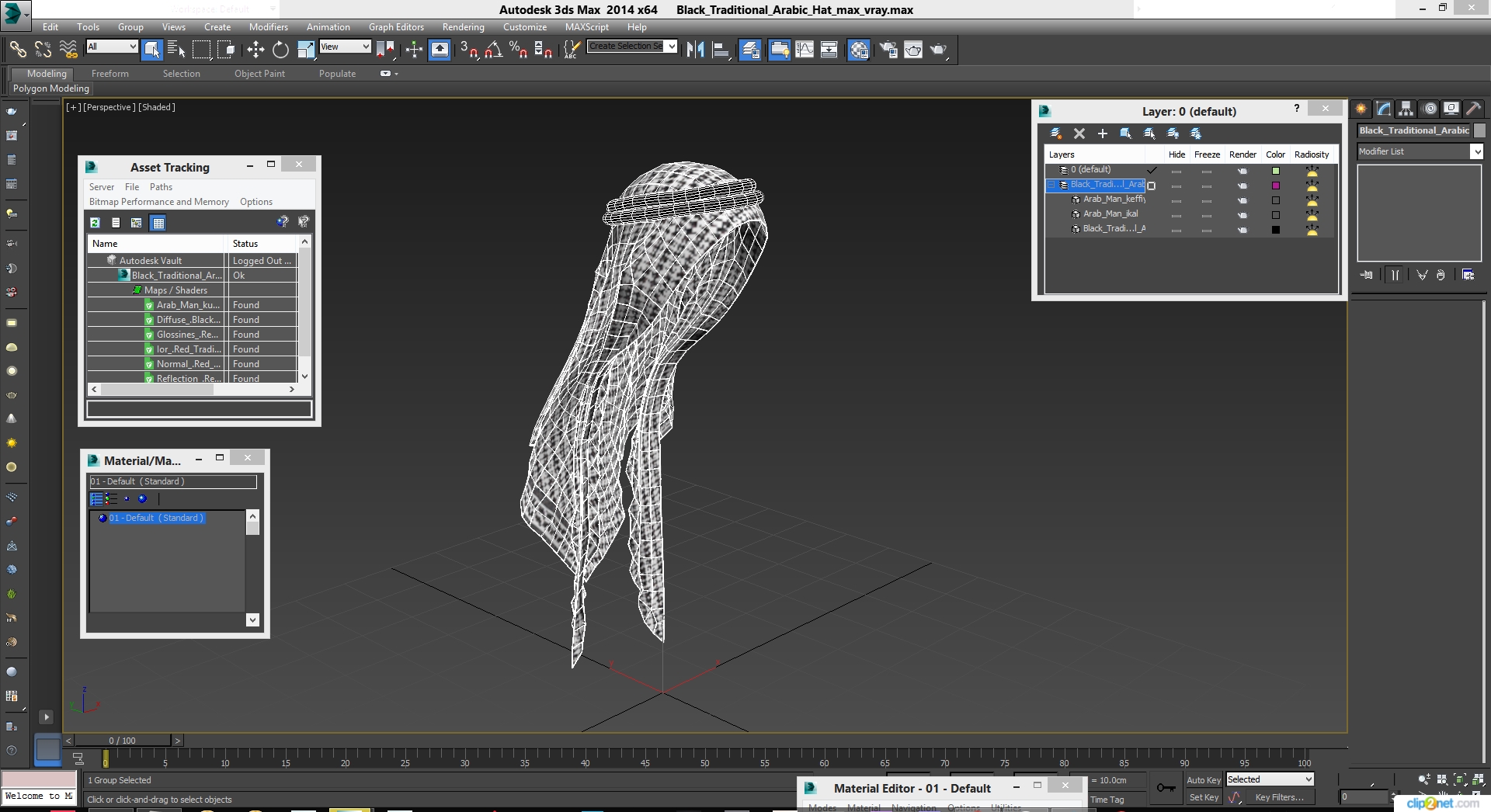Click object color swatch in Modify panel
Image resolution: width=1491 pixels, height=812 pixels.
(1479, 130)
